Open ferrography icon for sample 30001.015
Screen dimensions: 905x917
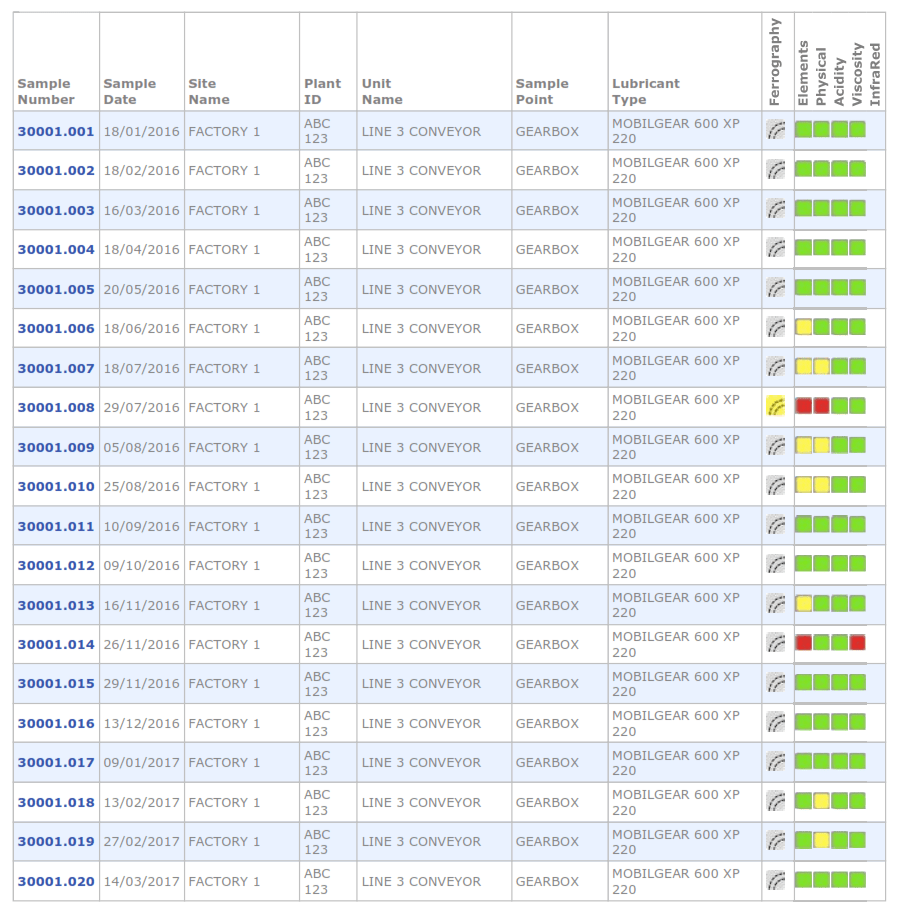(x=776, y=682)
